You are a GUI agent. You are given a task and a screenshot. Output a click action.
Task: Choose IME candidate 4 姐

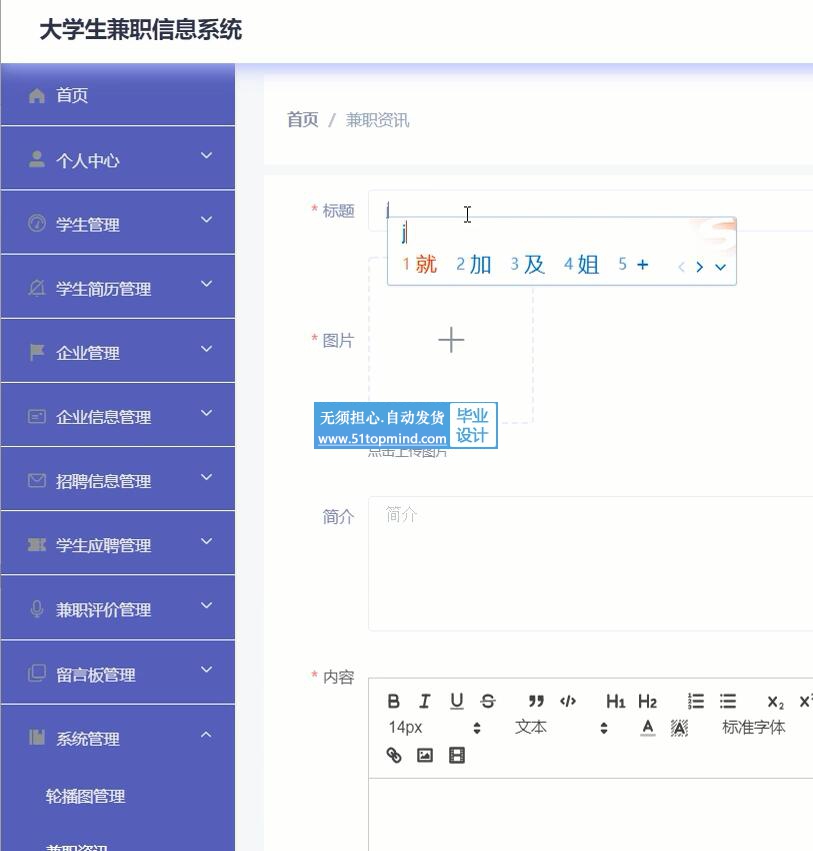pos(581,264)
